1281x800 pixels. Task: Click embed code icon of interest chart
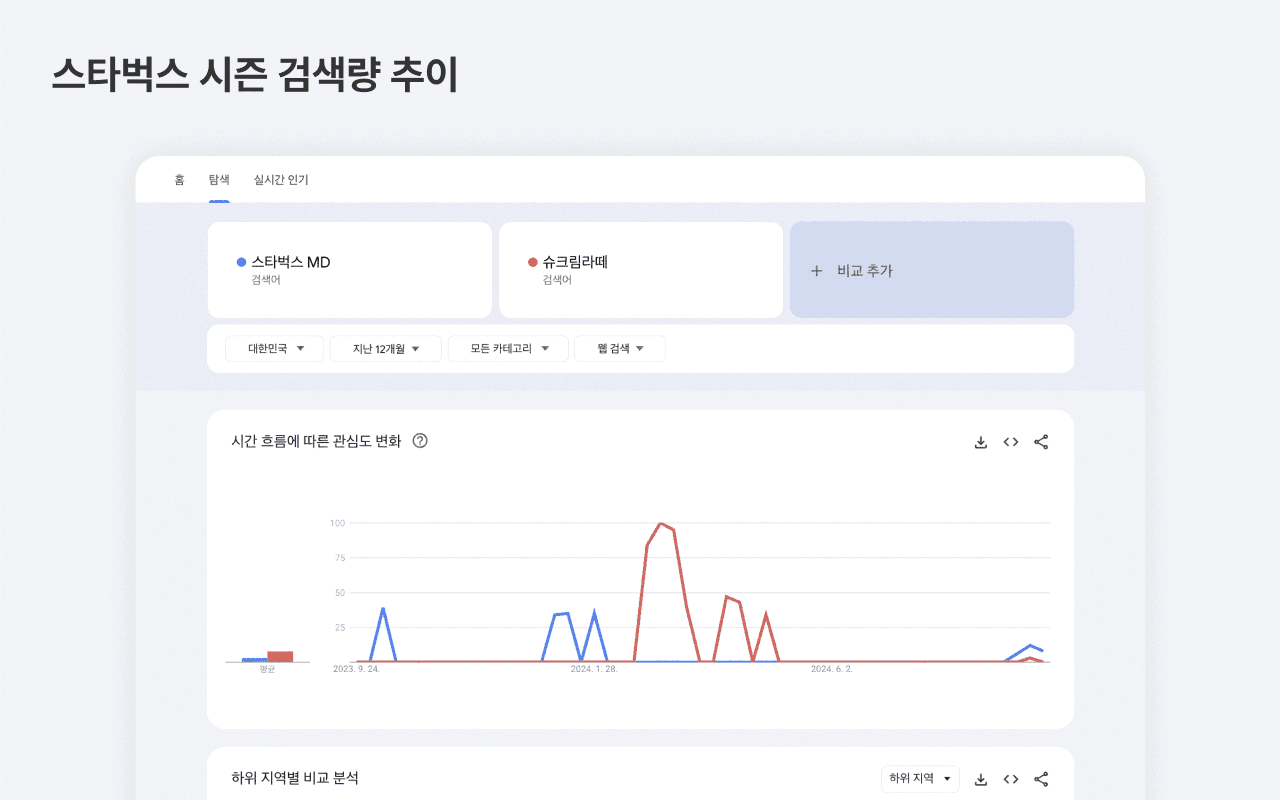pyautogui.click(x=1011, y=442)
